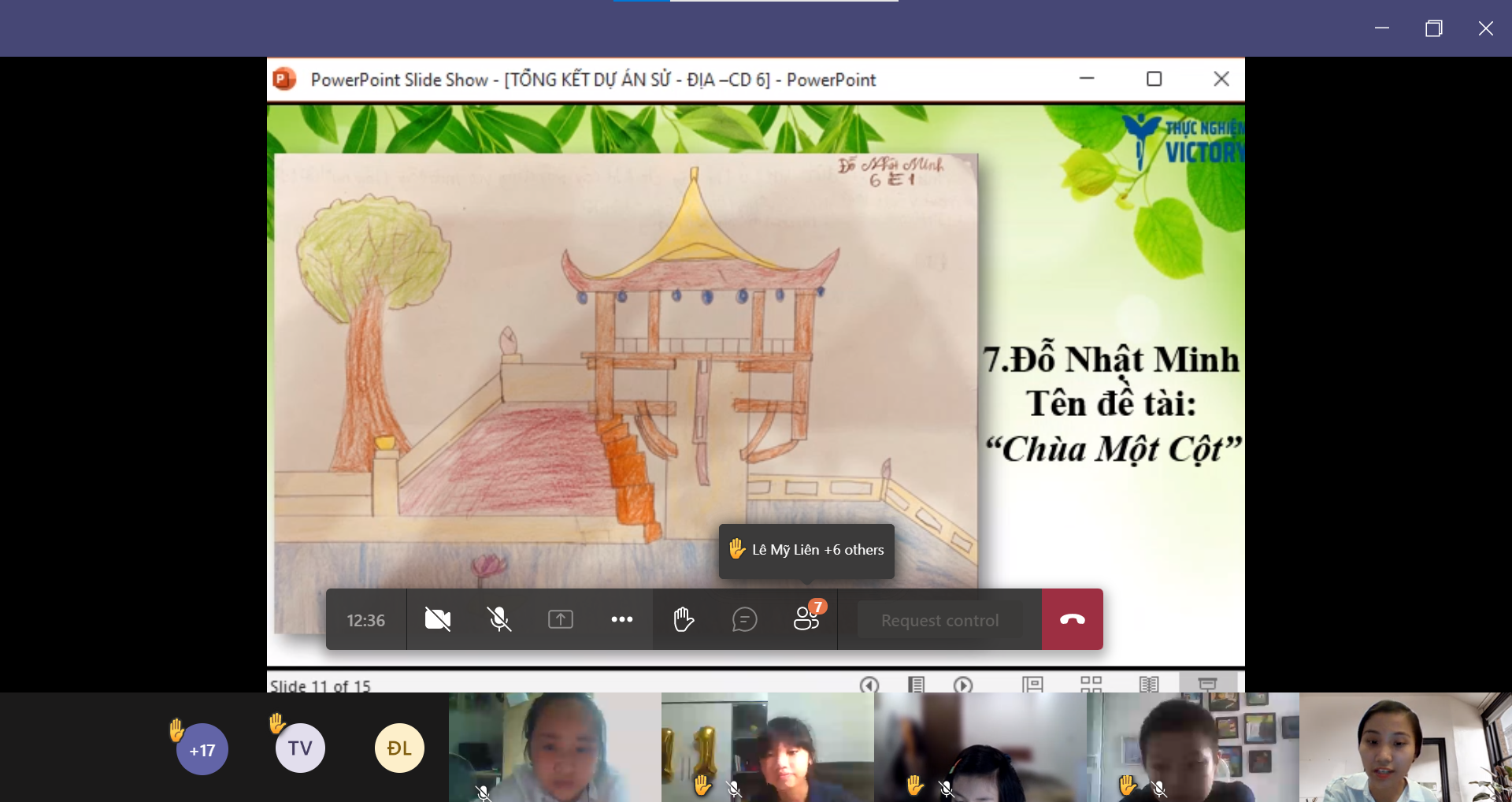Toggle the raise hand button
This screenshot has height=802, width=1512.
(x=684, y=620)
